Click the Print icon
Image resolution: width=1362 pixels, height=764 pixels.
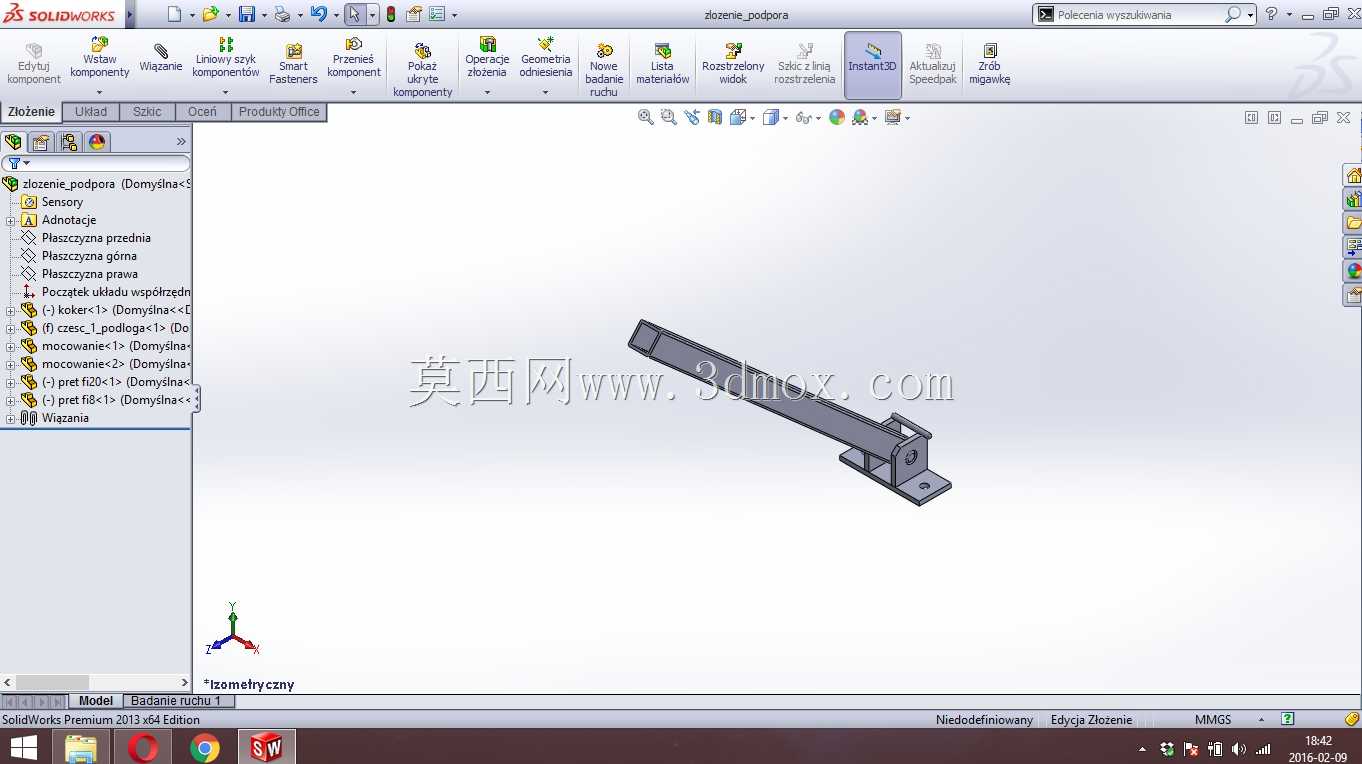(x=282, y=14)
